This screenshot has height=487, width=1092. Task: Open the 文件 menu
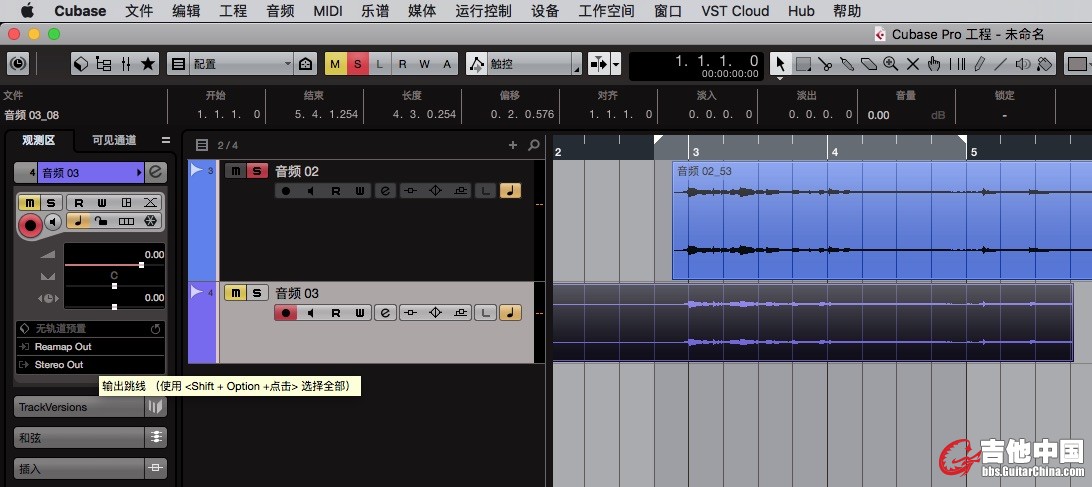139,10
